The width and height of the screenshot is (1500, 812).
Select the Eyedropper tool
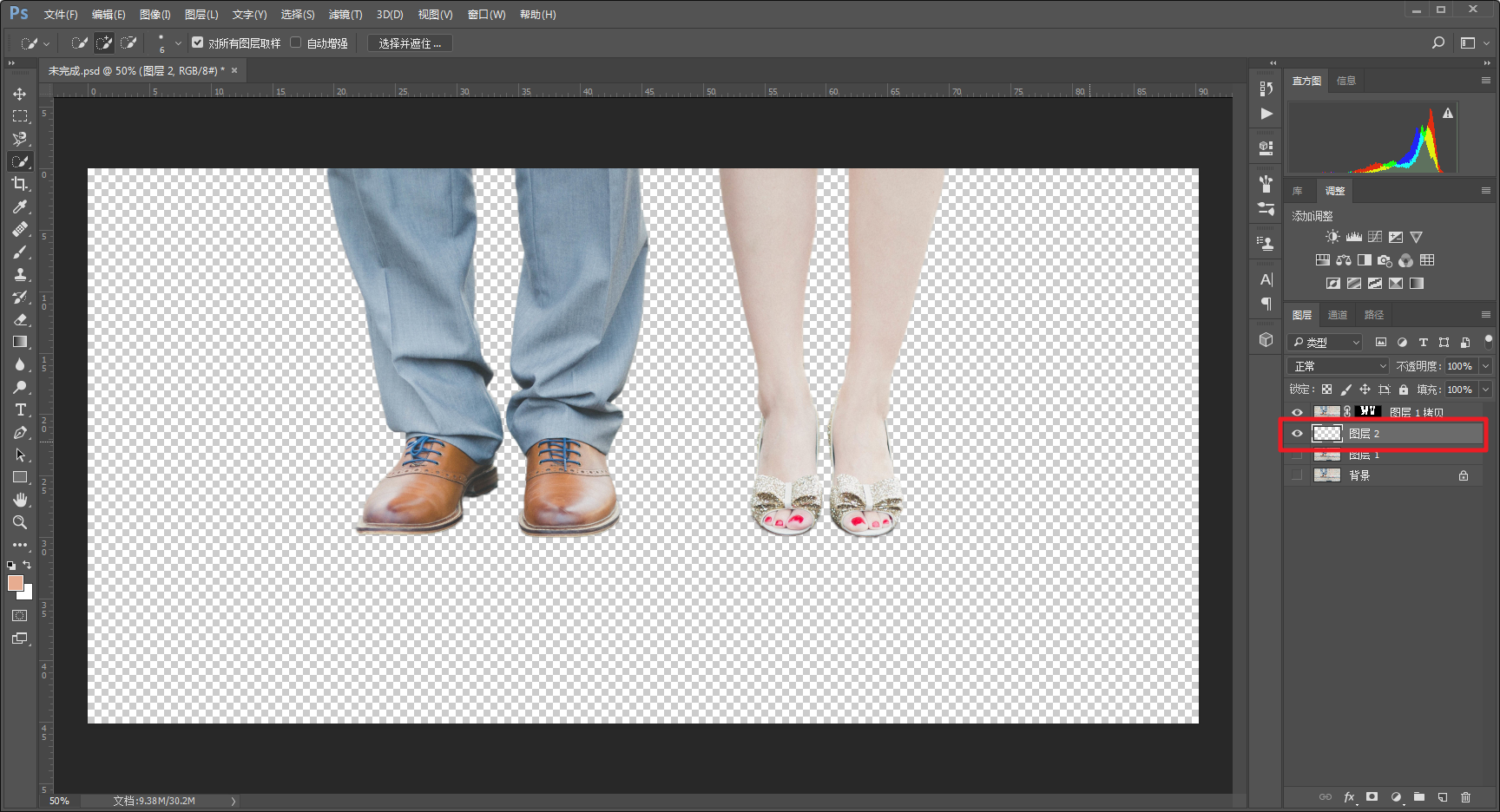pos(20,206)
